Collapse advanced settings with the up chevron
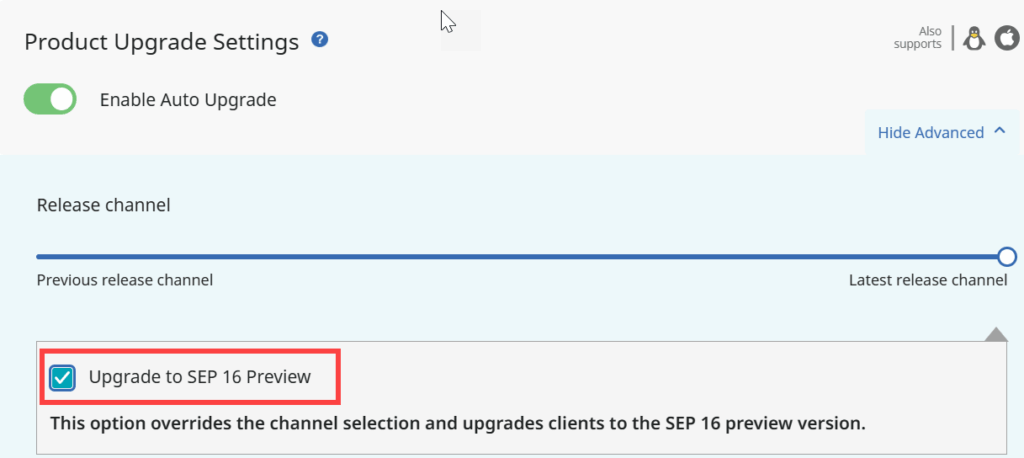The width and height of the screenshot is (1024, 458). tap(999, 131)
